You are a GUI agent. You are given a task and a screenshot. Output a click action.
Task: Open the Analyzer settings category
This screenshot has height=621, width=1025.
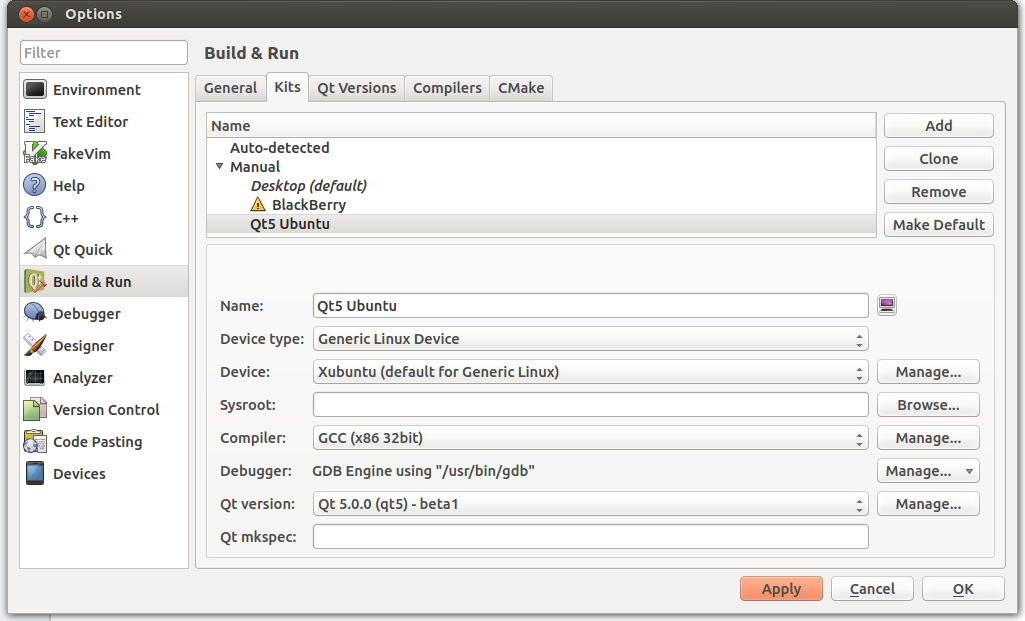coord(104,377)
